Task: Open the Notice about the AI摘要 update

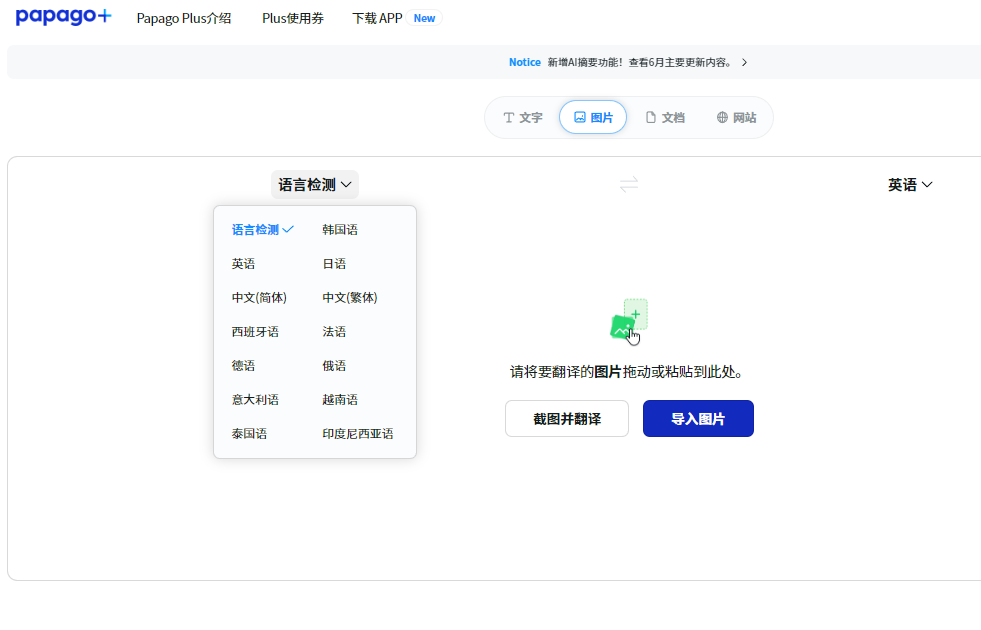Action: click(x=628, y=62)
